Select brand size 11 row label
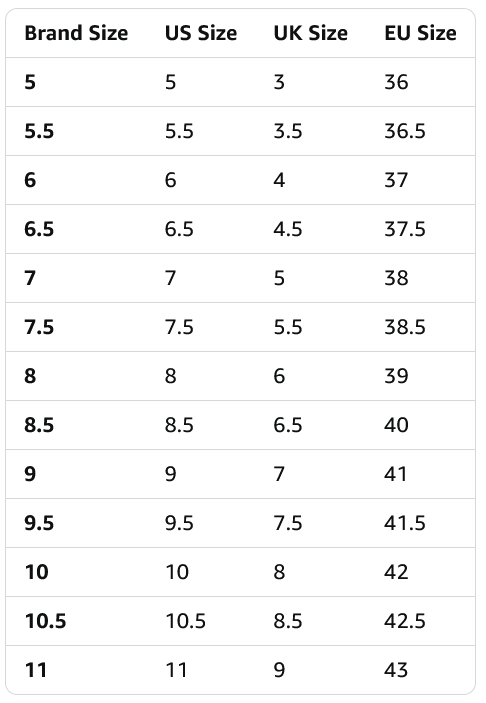The width and height of the screenshot is (486, 703). pyautogui.click(x=36, y=670)
